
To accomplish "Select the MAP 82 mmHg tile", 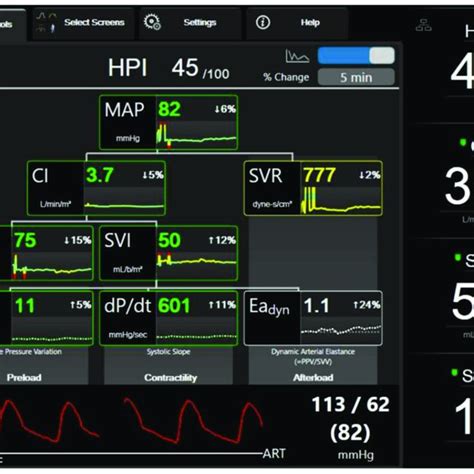I will pyautogui.click(x=168, y=122).
